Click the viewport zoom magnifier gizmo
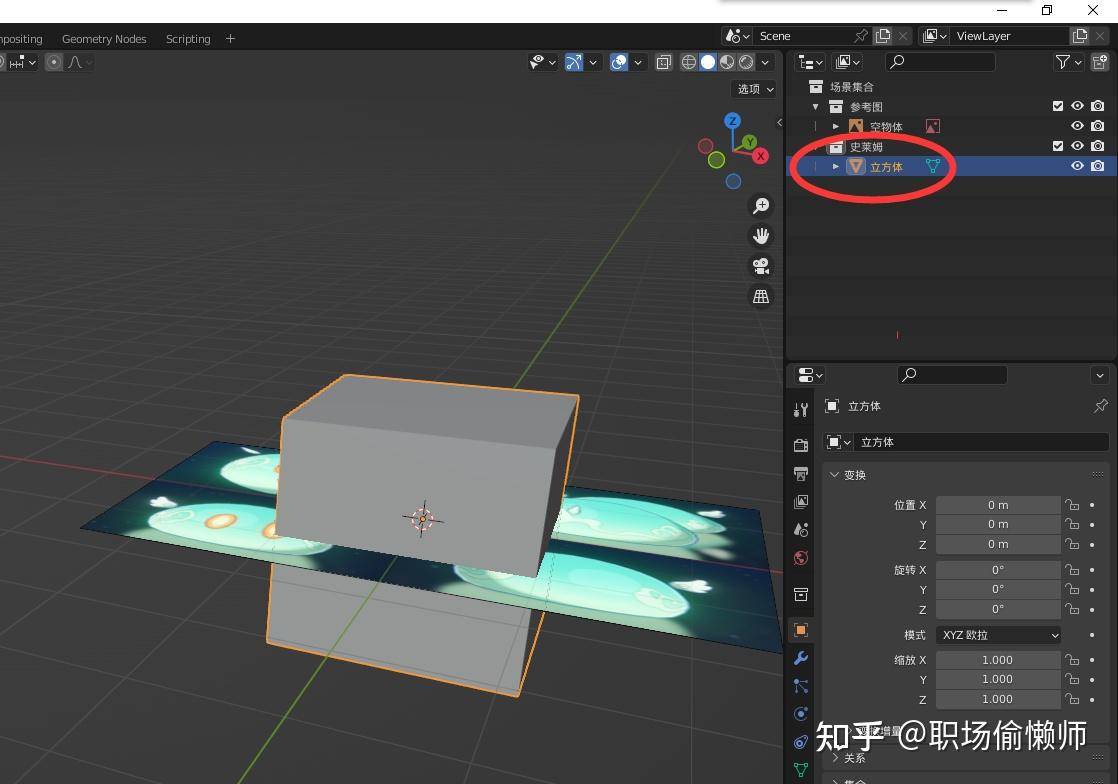Viewport: 1118px width, 784px height. point(761,206)
